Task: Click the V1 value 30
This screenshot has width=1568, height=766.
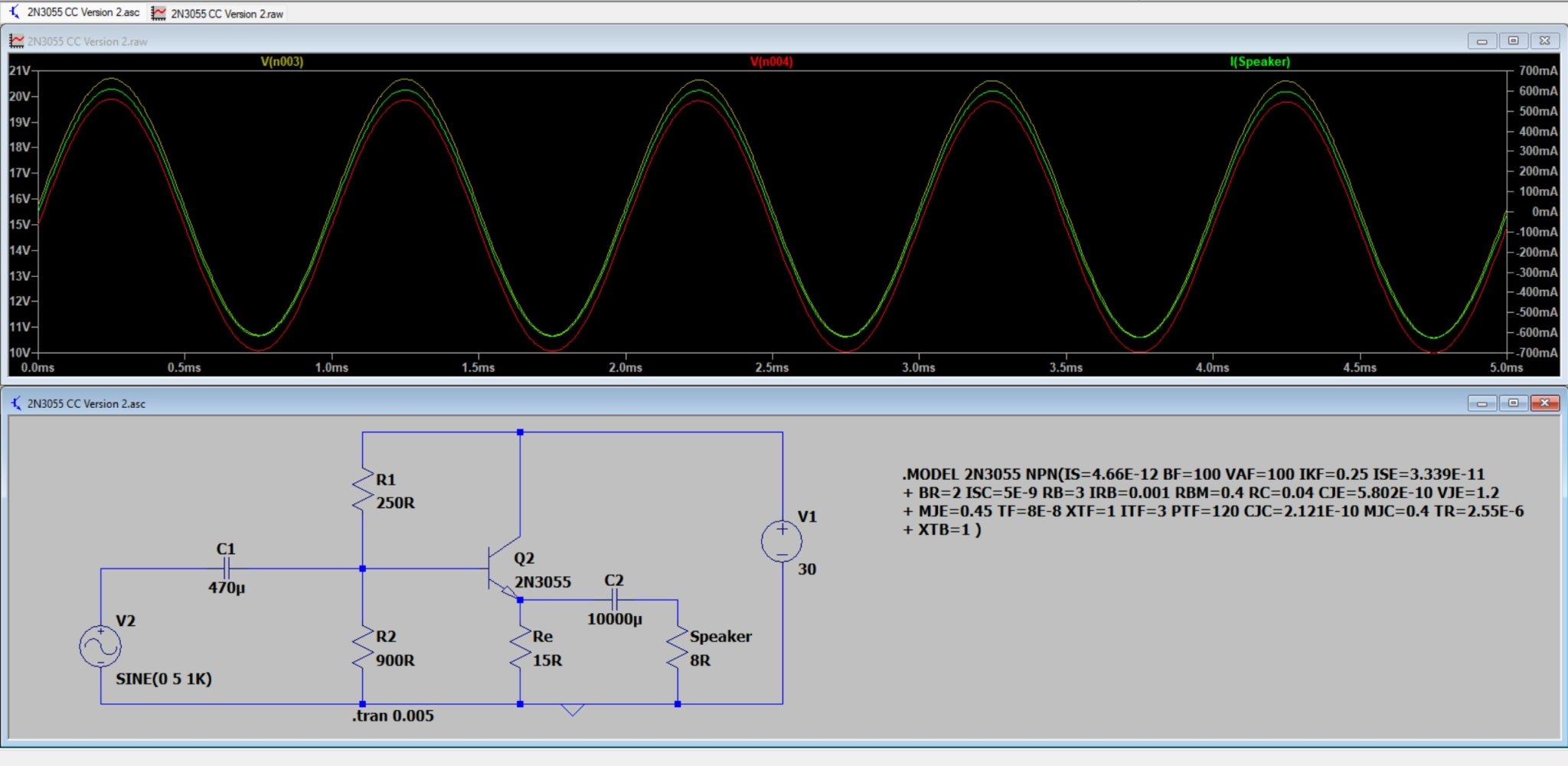Action: click(x=807, y=569)
